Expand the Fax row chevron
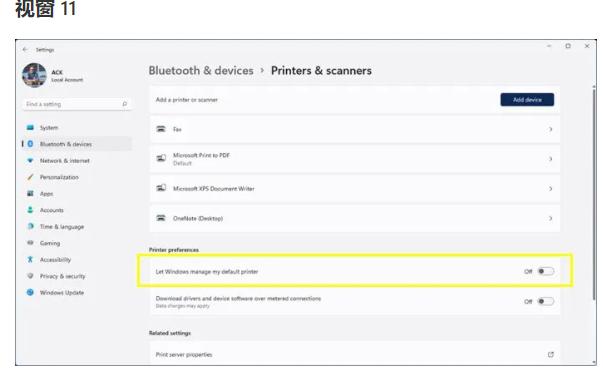The width and height of the screenshot is (603, 376). point(550,130)
